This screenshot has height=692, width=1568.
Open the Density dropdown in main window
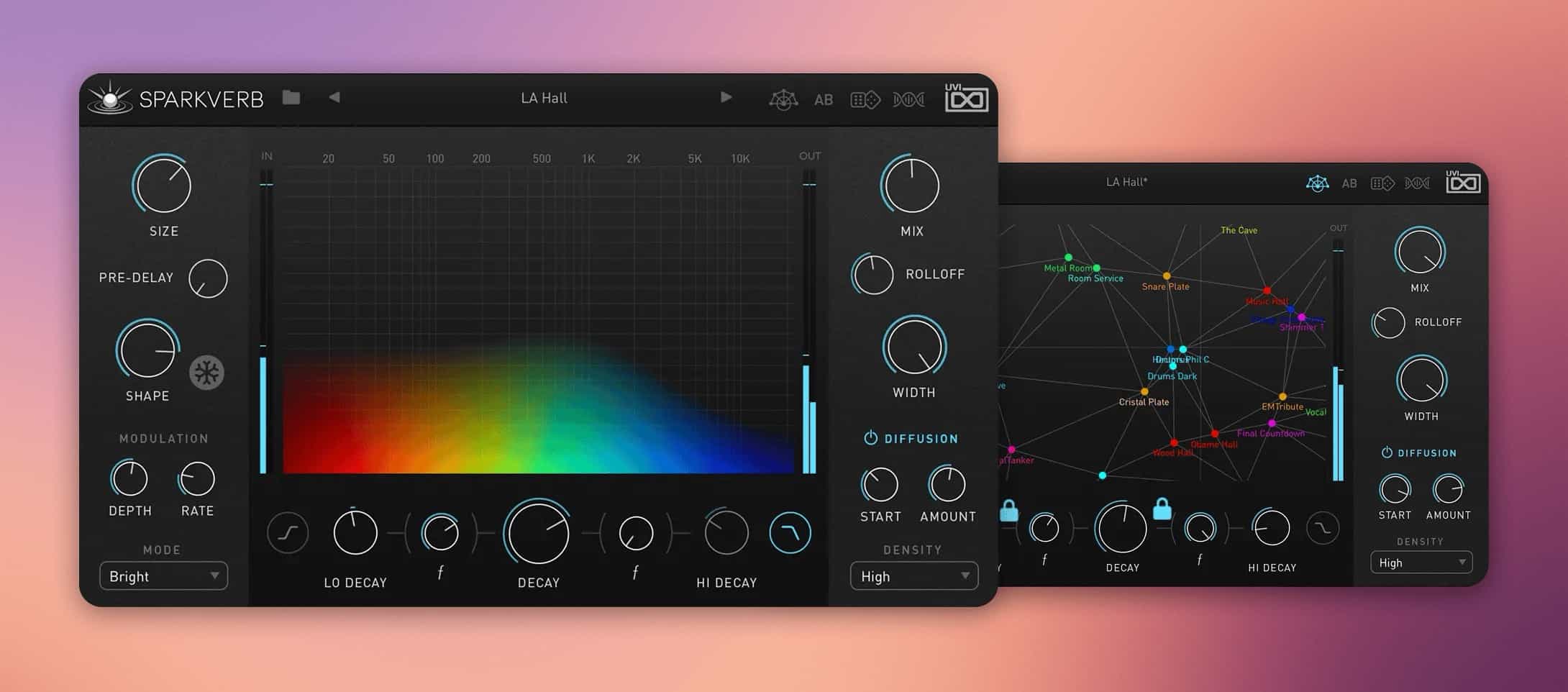(913, 576)
